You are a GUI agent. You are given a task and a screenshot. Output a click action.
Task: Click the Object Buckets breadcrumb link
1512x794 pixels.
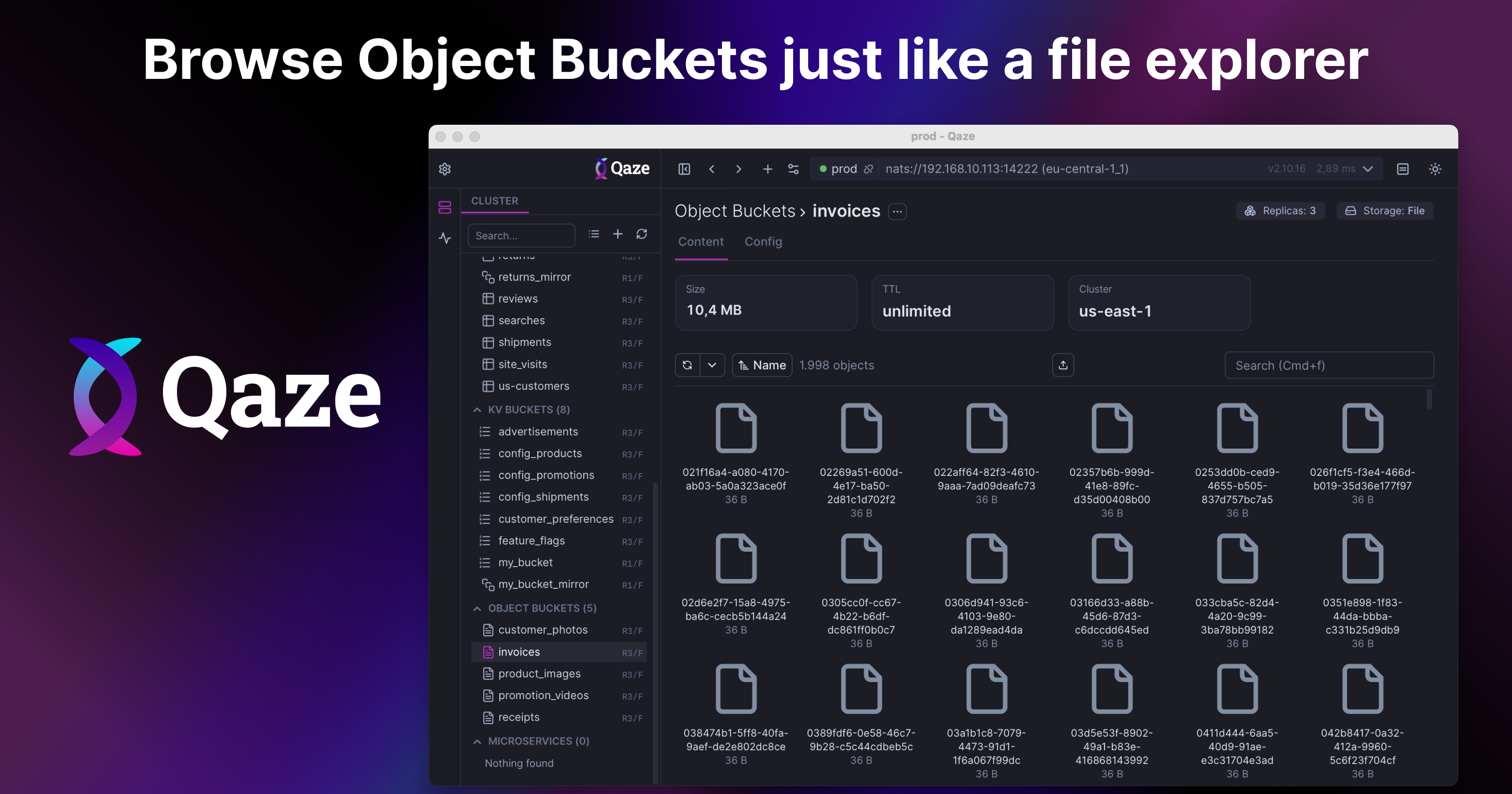point(735,211)
